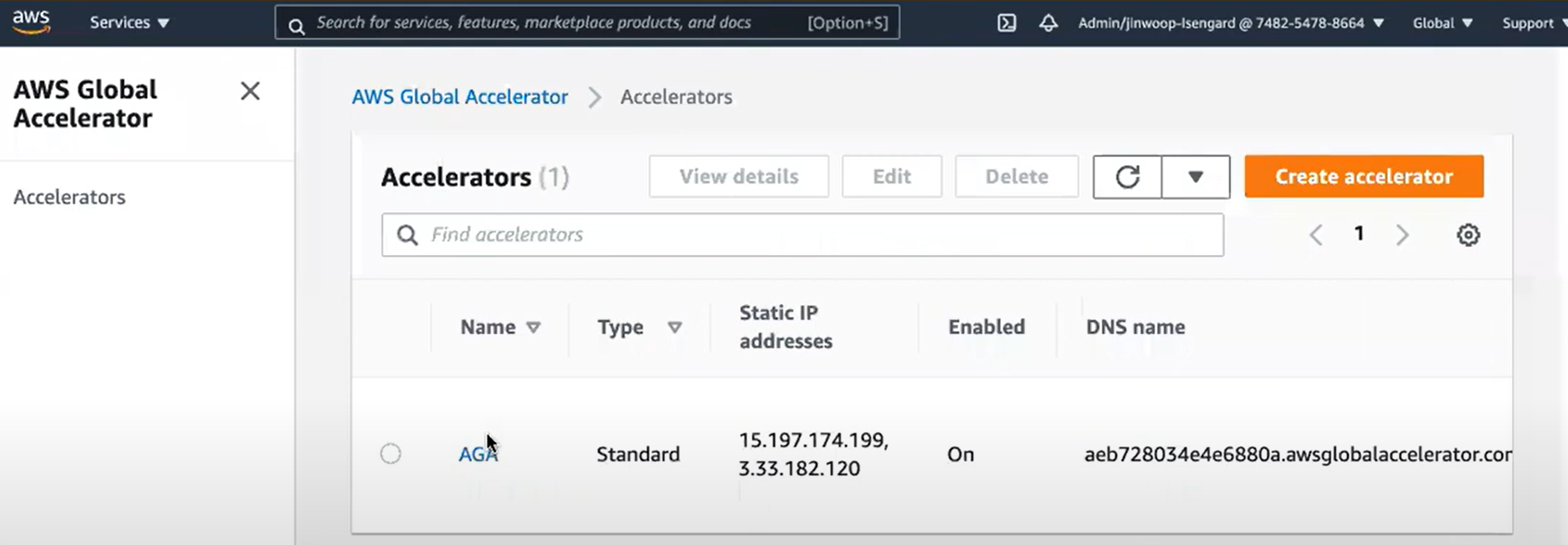Open the Admin account menu
1568x545 pixels.
(x=1230, y=23)
